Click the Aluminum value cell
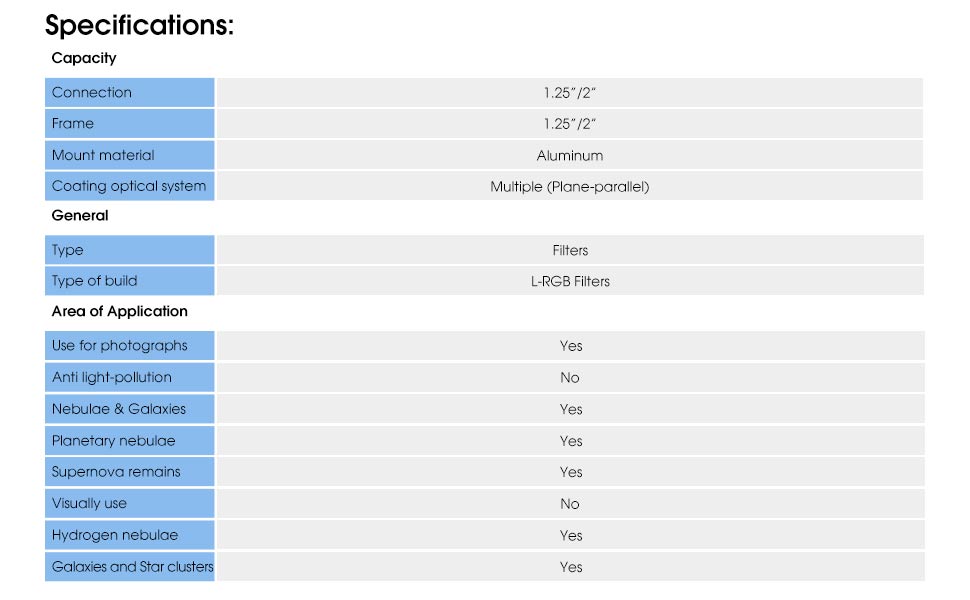This screenshot has height=600, width=970. 569,155
